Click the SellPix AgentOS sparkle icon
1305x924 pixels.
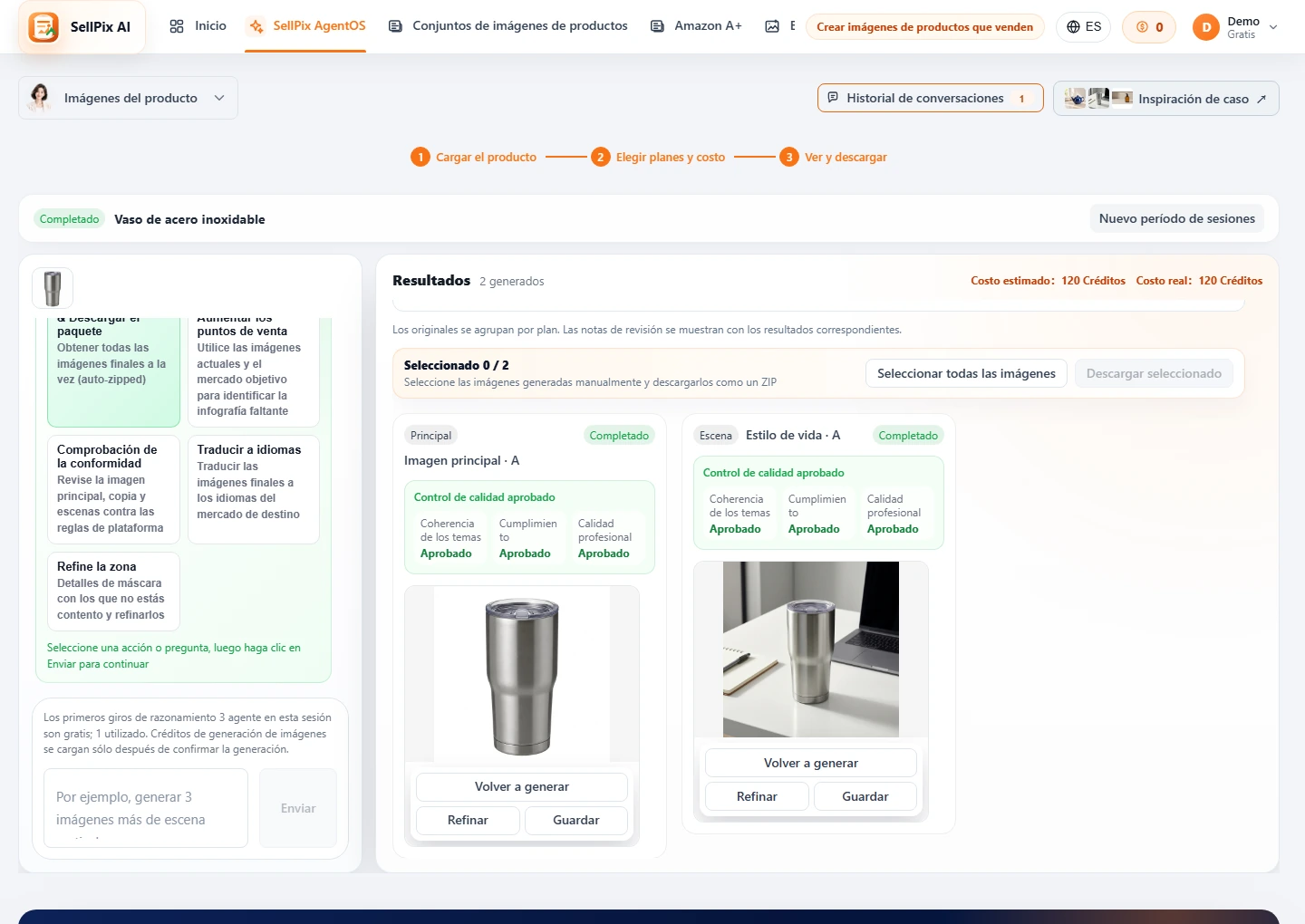pyautogui.click(x=256, y=26)
